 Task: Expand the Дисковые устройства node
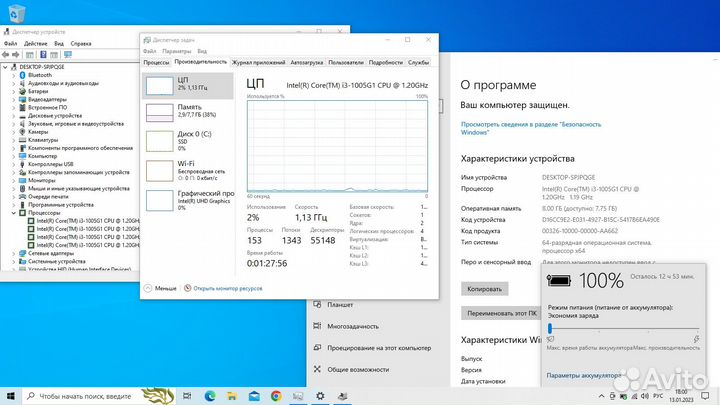coord(14,116)
